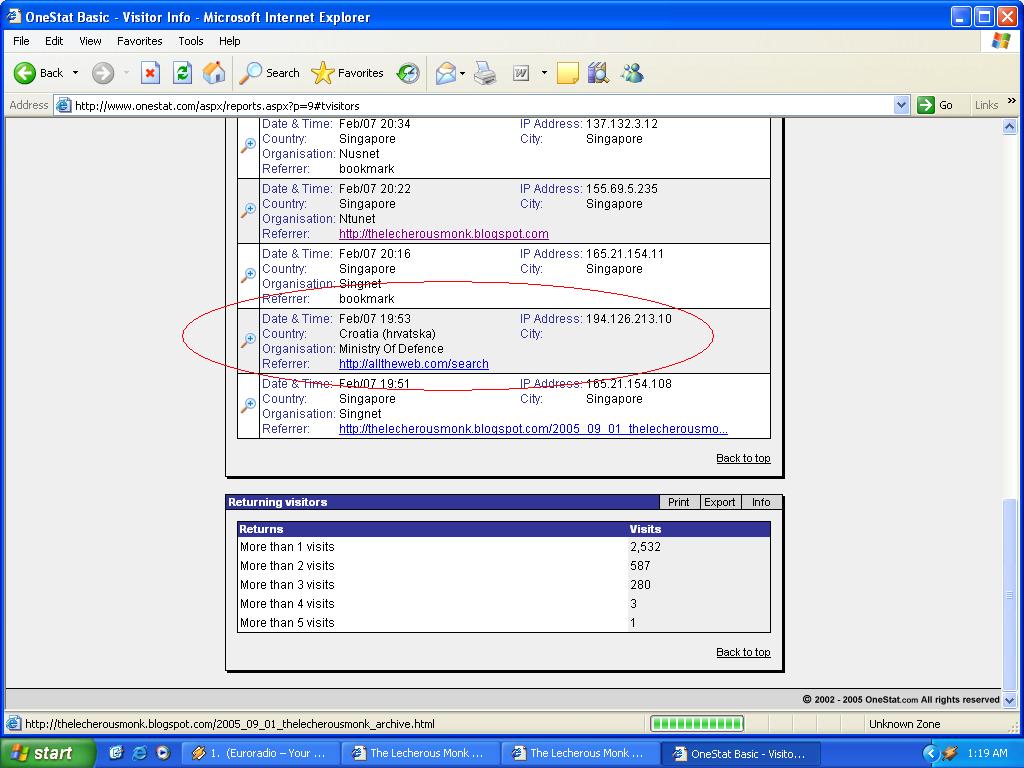Open the Favorites star toolbar button
The height and width of the screenshot is (768, 1024).
pos(347,72)
